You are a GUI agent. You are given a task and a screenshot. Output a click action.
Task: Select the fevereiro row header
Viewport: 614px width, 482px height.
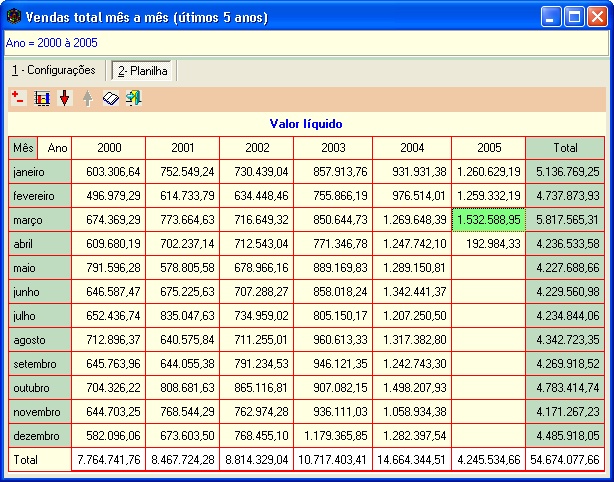click(x=40, y=196)
